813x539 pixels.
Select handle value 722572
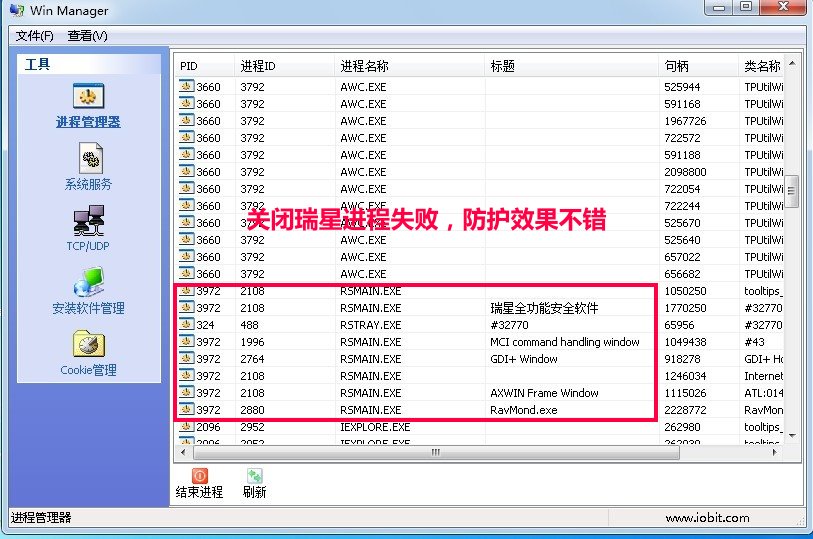[x=682, y=138]
